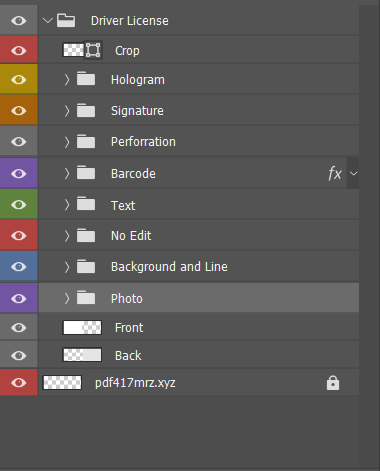Select the pdf417mrz.xyz layer name
The width and height of the screenshot is (380, 471).
tap(135, 383)
